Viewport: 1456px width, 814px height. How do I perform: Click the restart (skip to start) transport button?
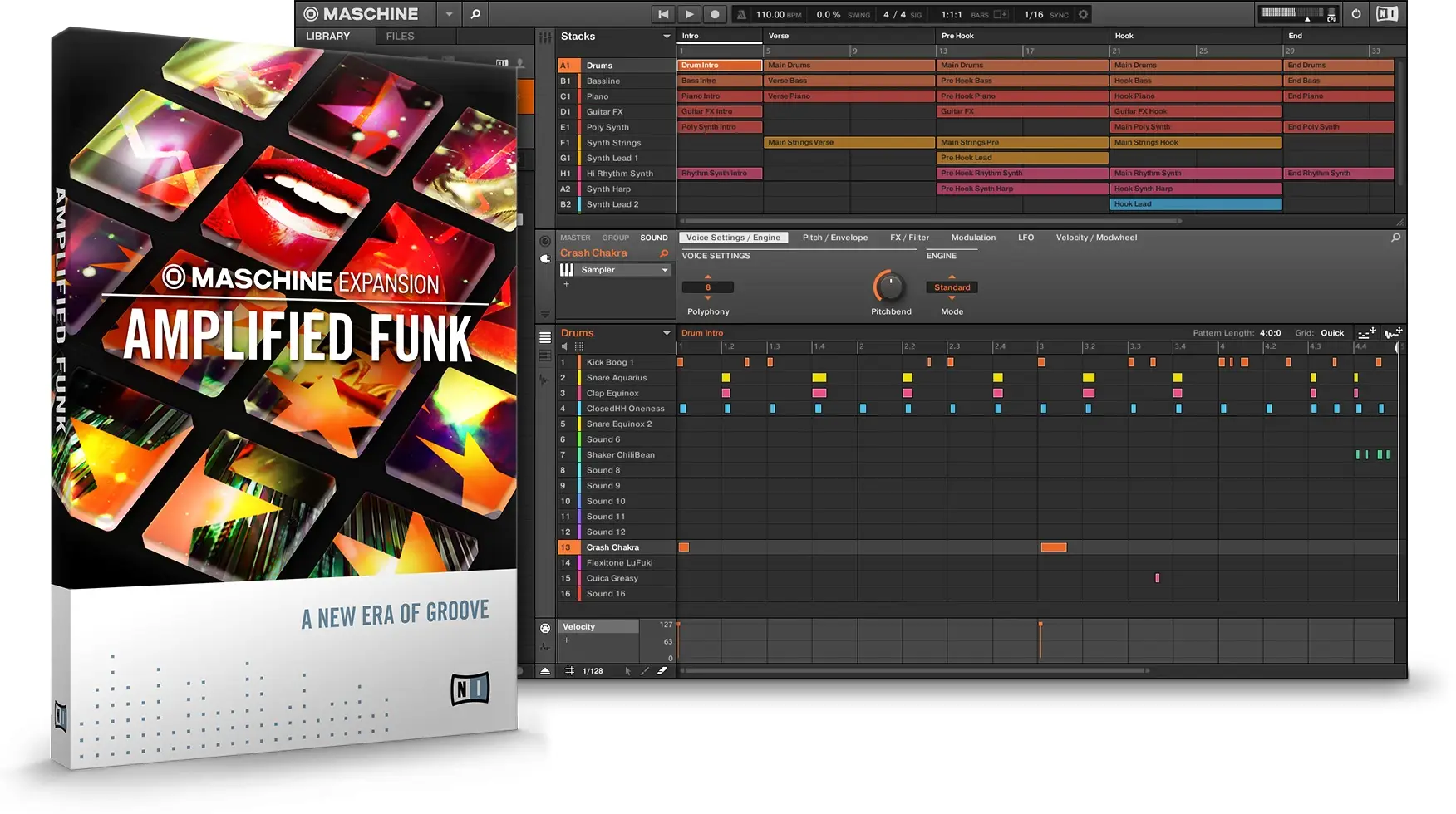pos(663,14)
